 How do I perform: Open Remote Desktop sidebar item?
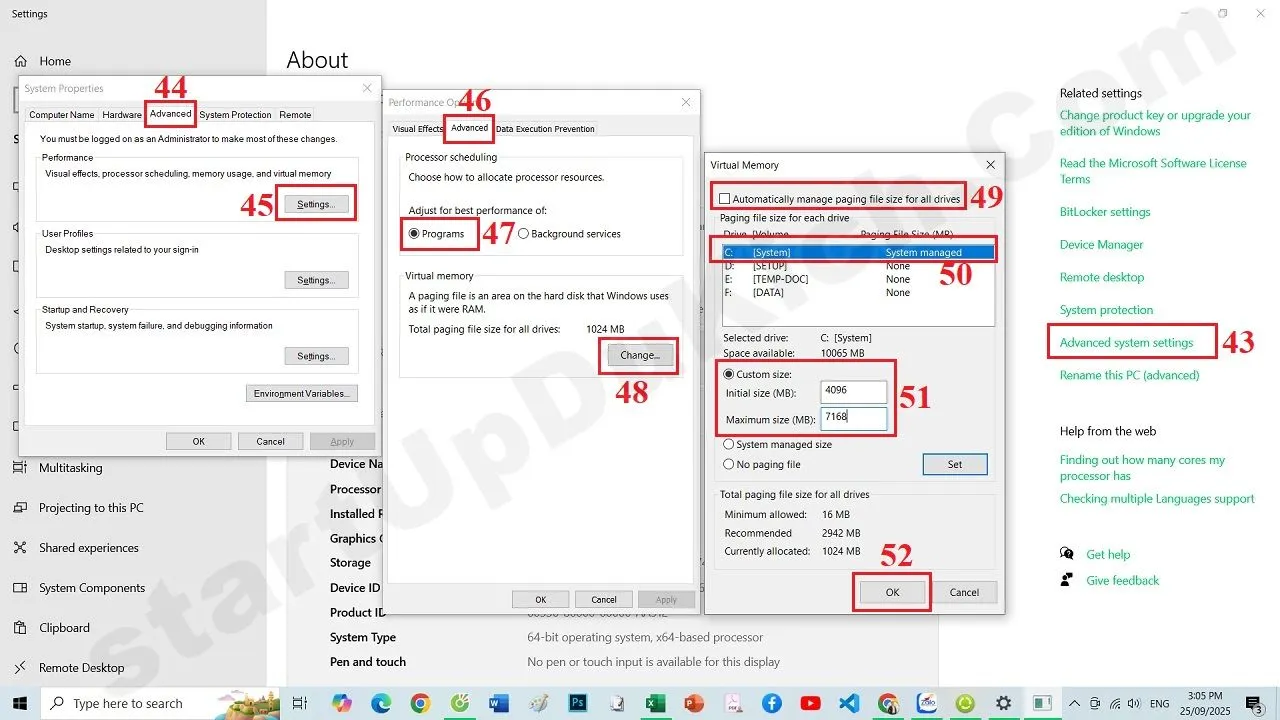point(81,668)
